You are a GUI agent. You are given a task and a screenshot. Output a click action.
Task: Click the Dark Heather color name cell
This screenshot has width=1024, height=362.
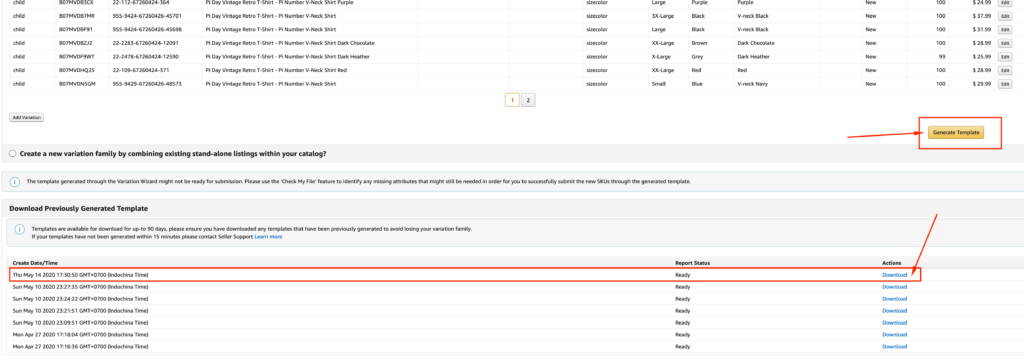click(754, 57)
